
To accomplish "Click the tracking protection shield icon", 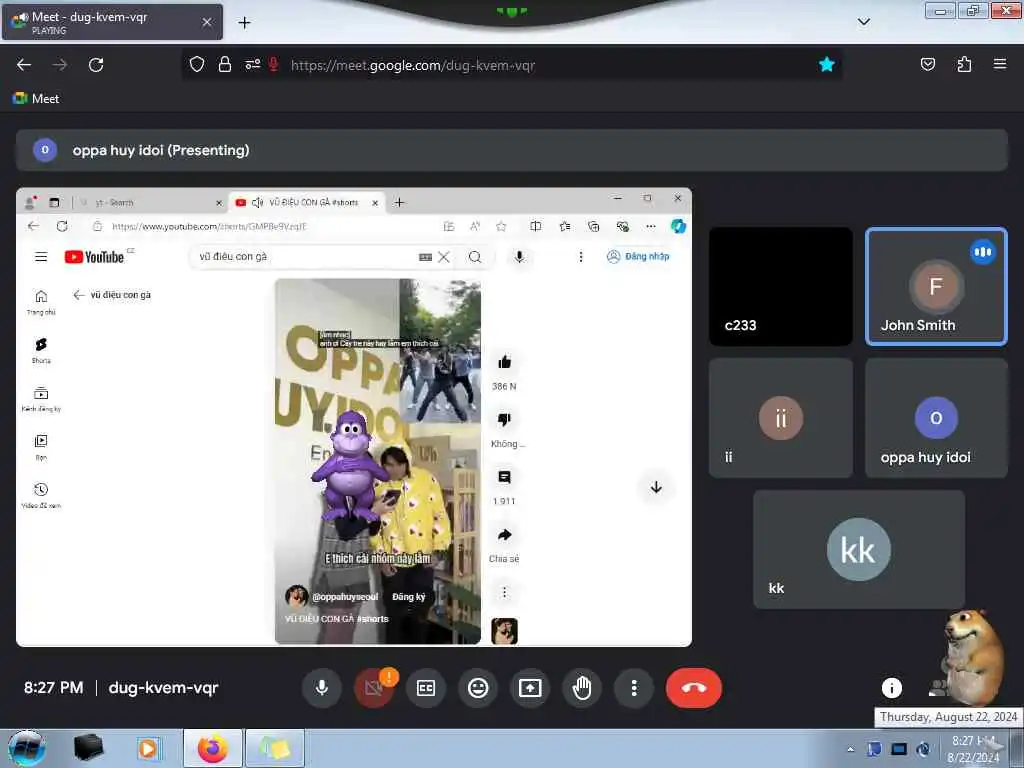I will [x=197, y=65].
